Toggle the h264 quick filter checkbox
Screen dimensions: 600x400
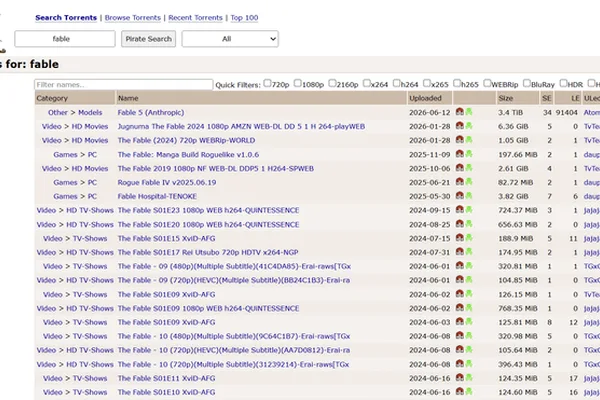click(x=397, y=83)
